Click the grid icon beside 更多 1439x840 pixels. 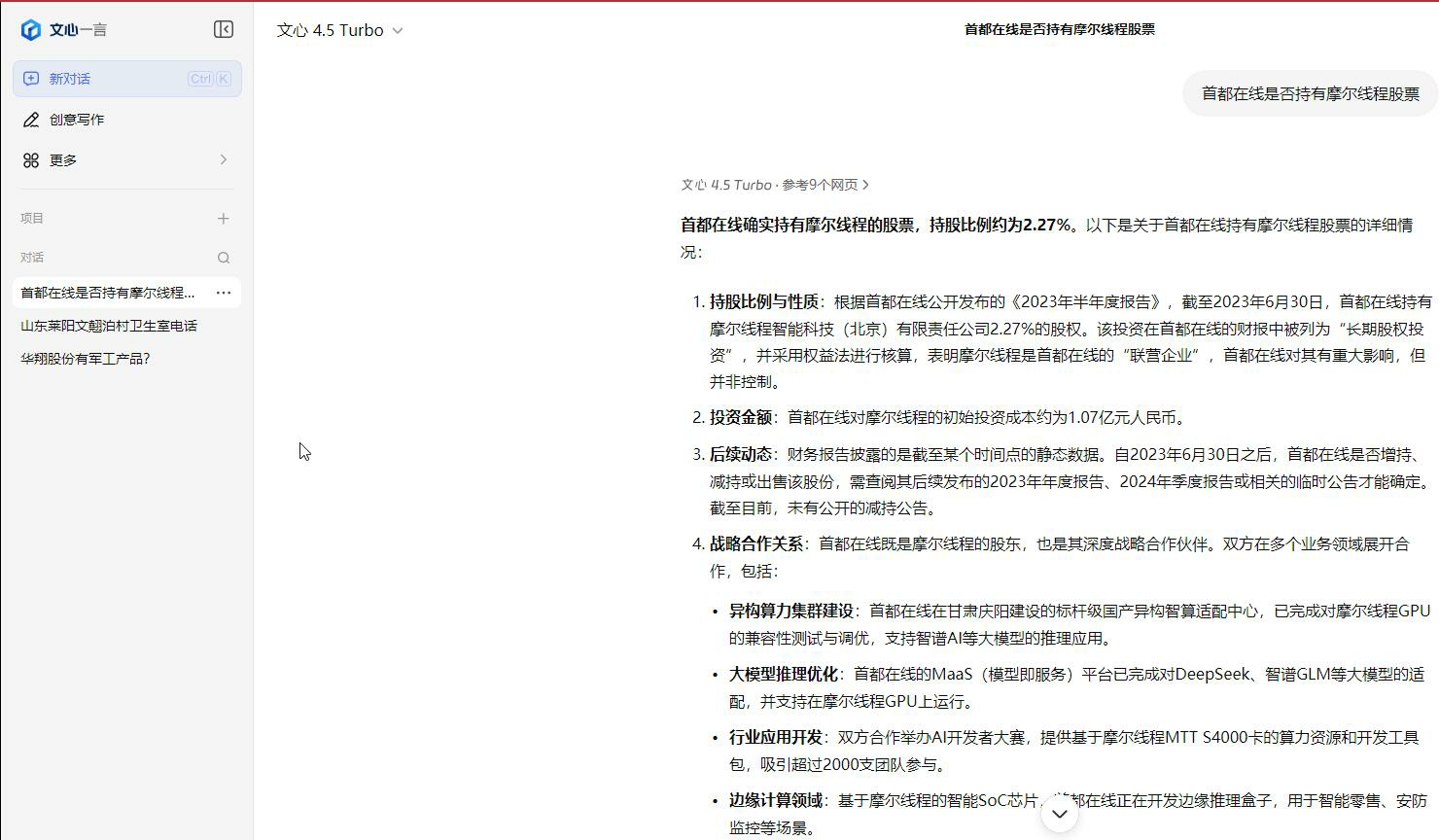pyautogui.click(x=31, y=160)
